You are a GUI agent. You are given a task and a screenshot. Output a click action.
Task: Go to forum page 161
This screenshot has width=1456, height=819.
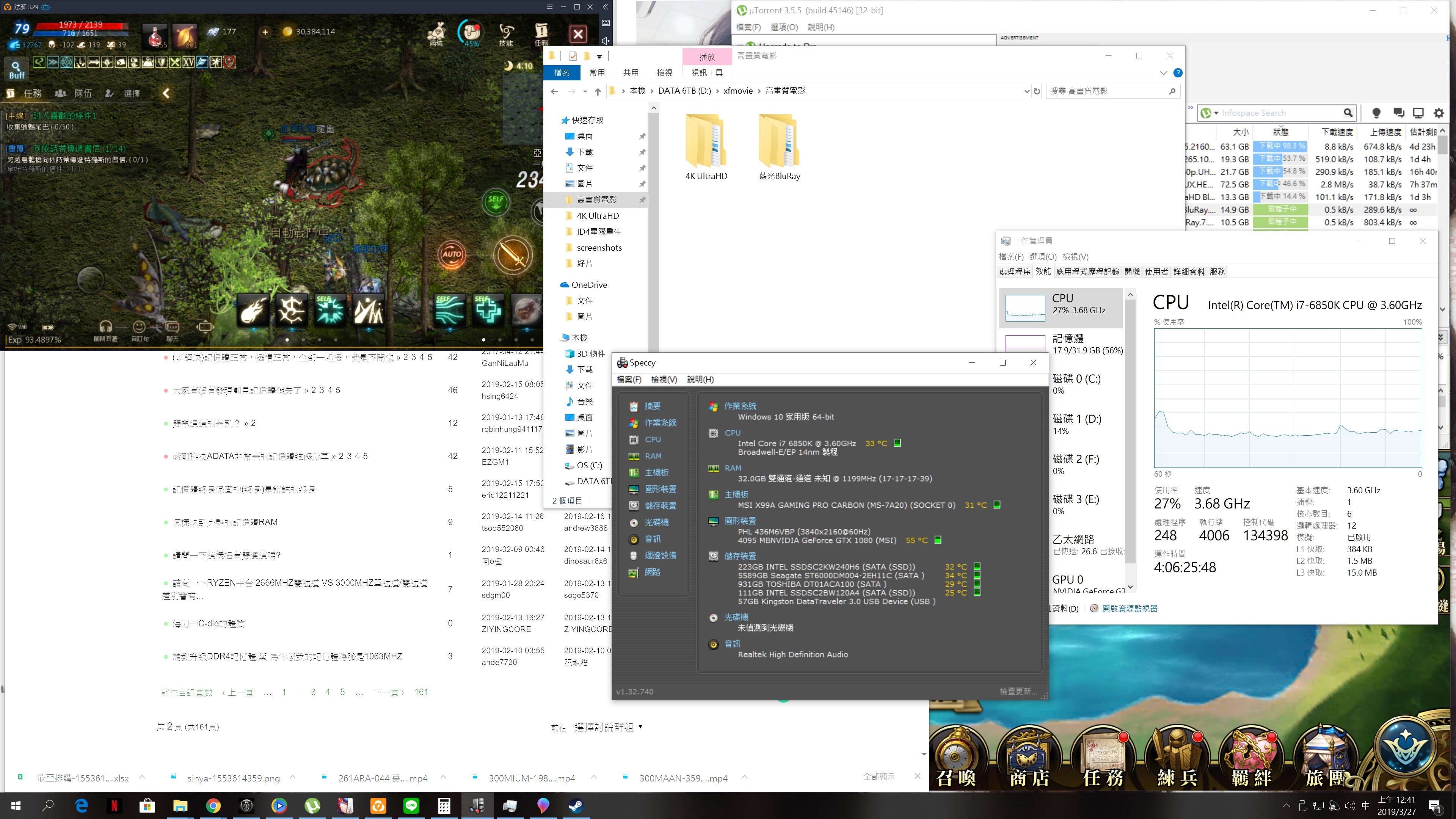click(x=421, y=692)
